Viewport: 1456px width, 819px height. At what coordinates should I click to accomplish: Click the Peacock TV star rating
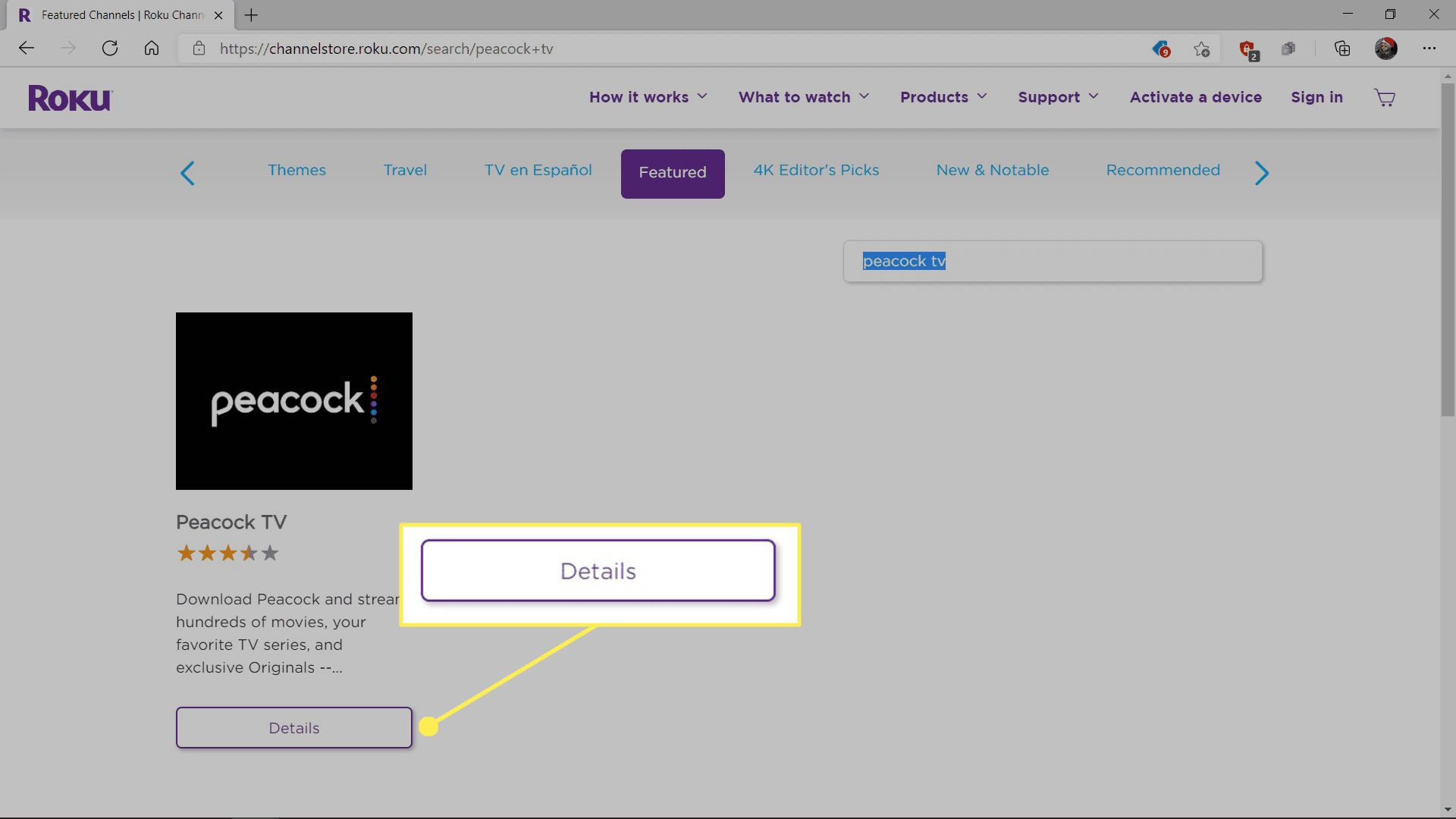227,553
